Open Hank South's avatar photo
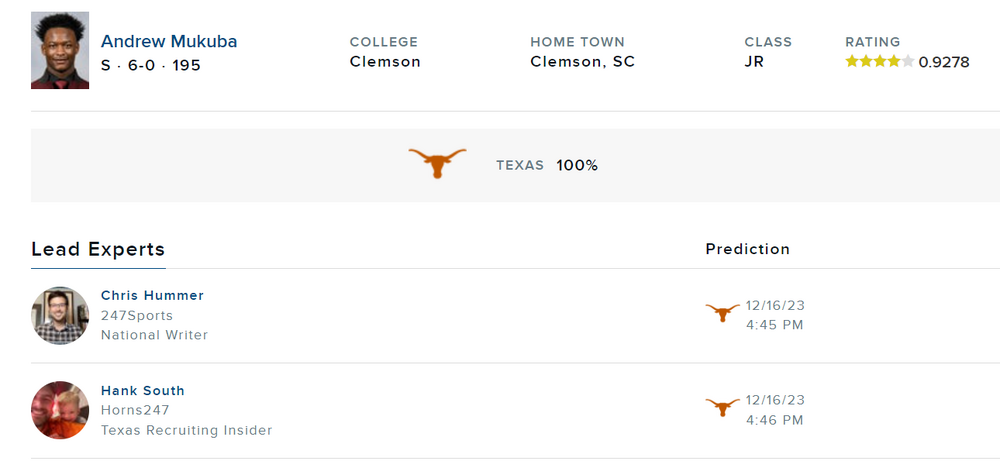The image size is (1000, 461). point(60,410)
